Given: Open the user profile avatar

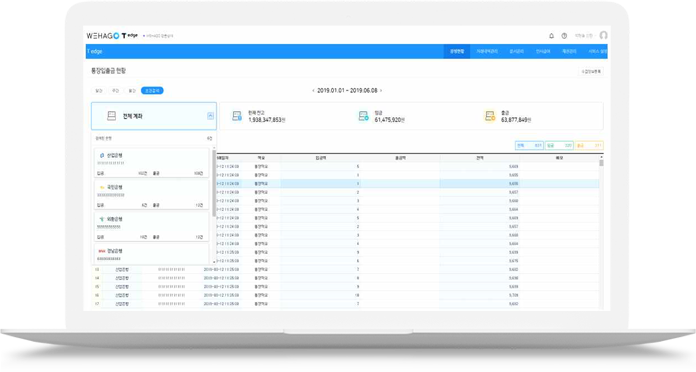Looking at the screenshot, I should coord(603,35).
